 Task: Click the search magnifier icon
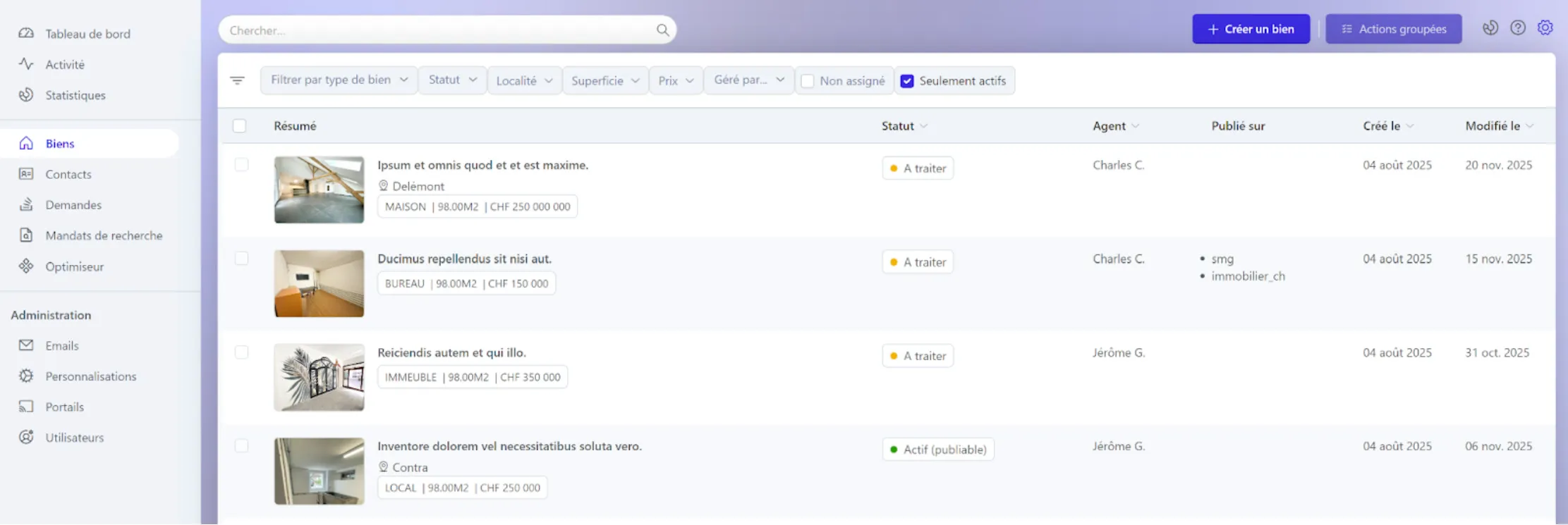click(x=662, y=30)
